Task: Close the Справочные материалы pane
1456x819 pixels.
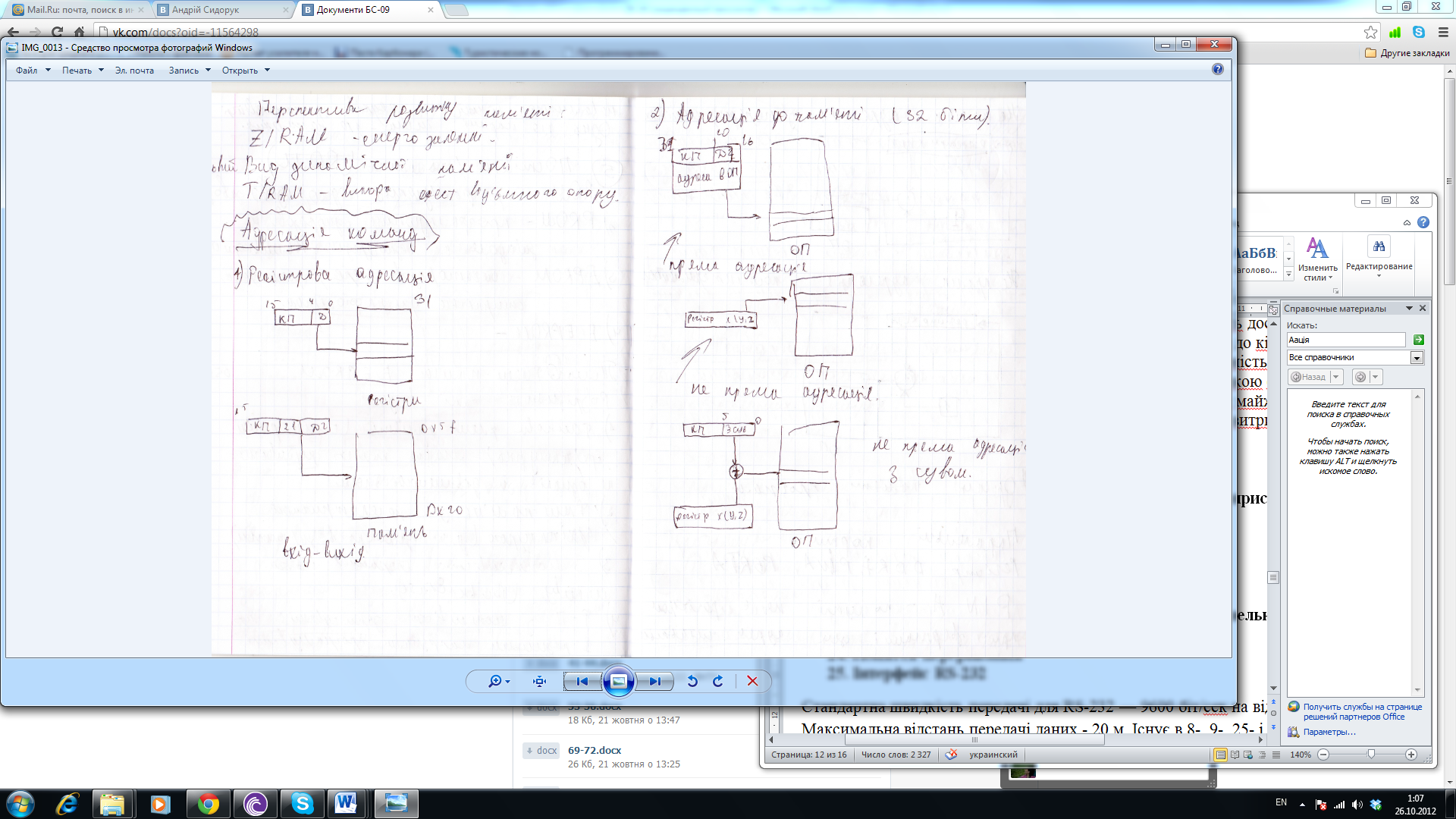Action: [1423, 308]
